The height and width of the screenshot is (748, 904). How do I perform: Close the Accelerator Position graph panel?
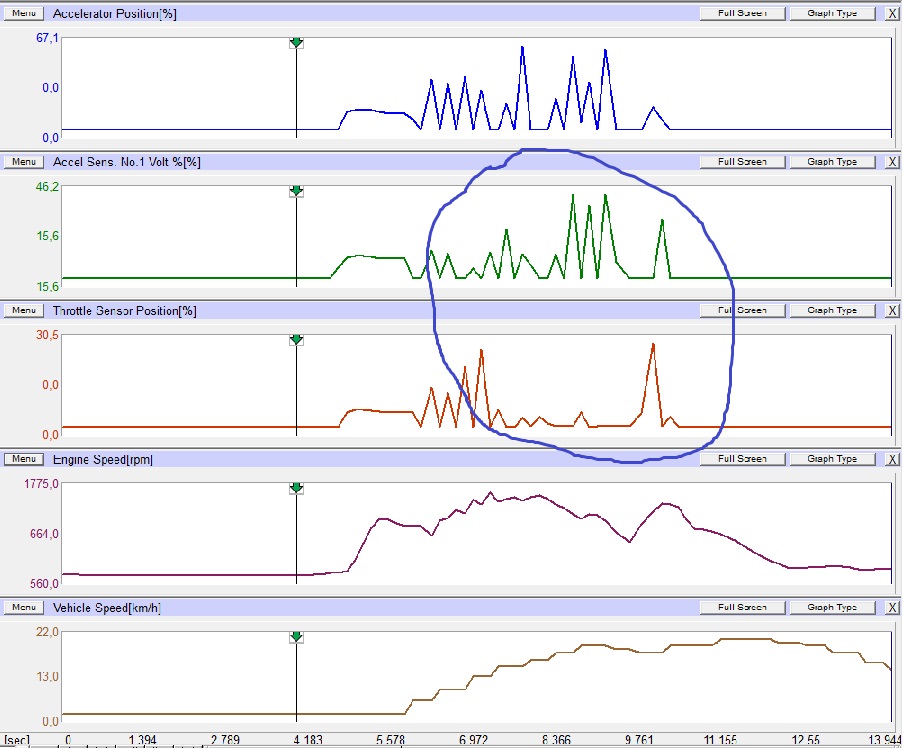click(892, 14)
